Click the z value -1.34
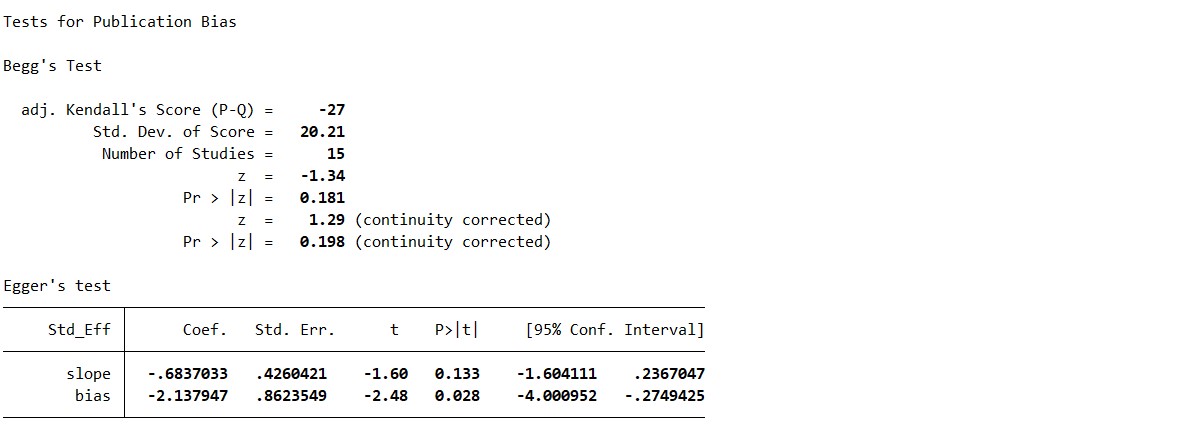Image resolution: width=1202 pixels, height=428 pixels. [x=322, y=176]
